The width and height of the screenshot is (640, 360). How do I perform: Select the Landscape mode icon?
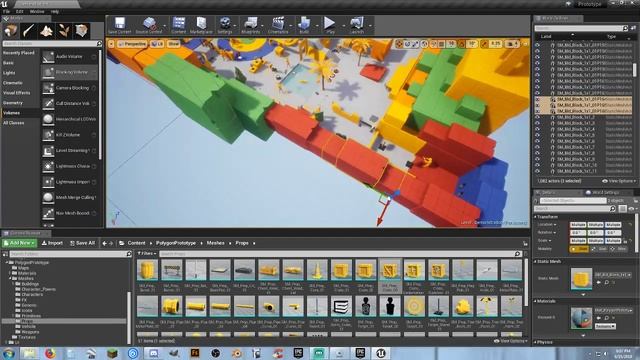point(46,31)
